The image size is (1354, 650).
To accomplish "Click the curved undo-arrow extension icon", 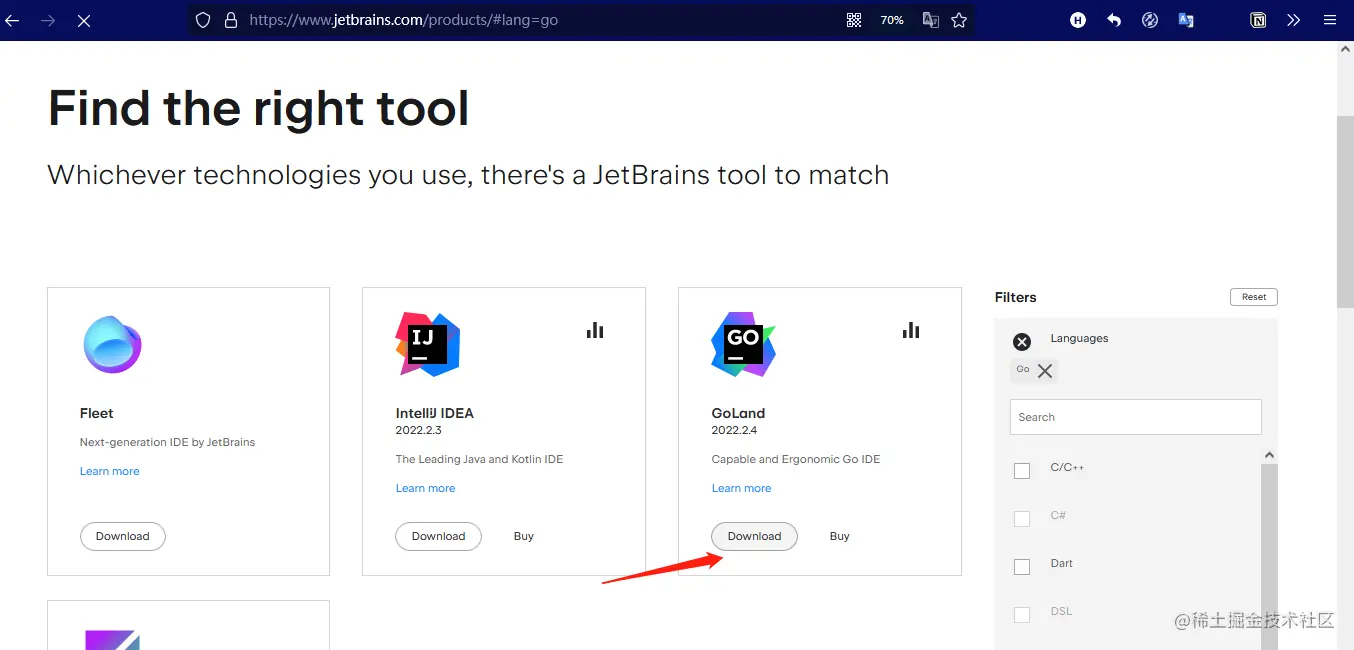I will point(1114,20).
